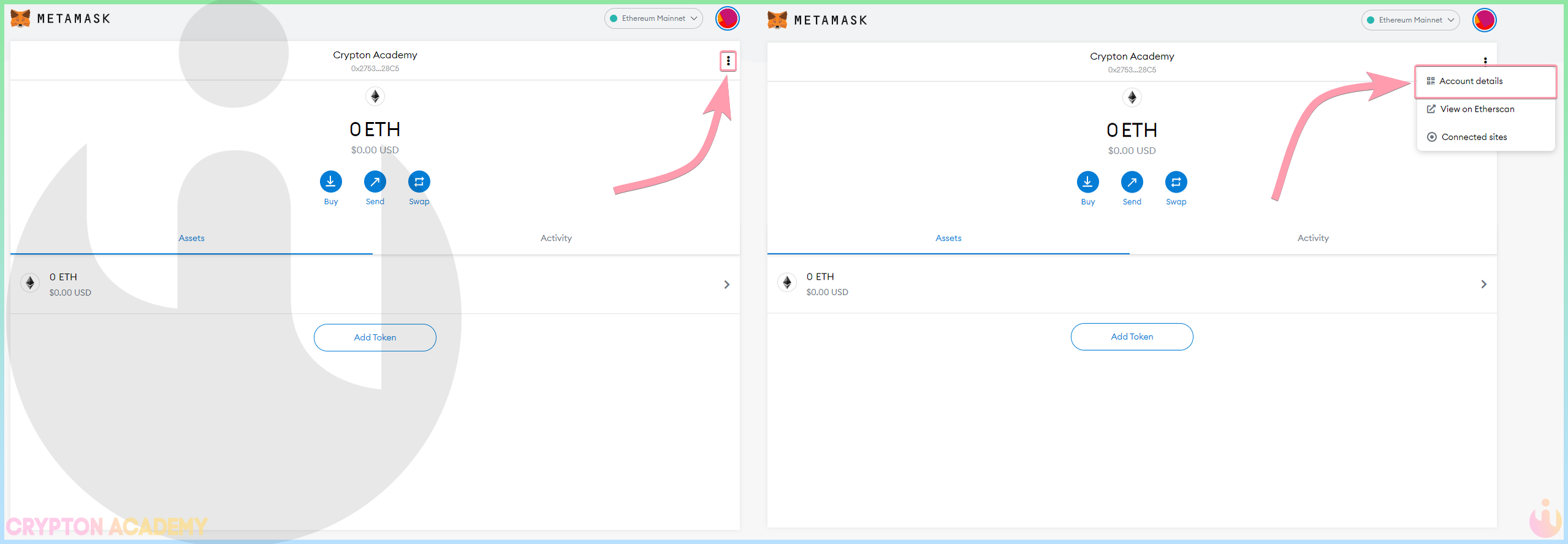Image resolution: width=1568 pixels, height=544 pixels.
Task: Click the Swap label in left window
Action: coord(419,202)
